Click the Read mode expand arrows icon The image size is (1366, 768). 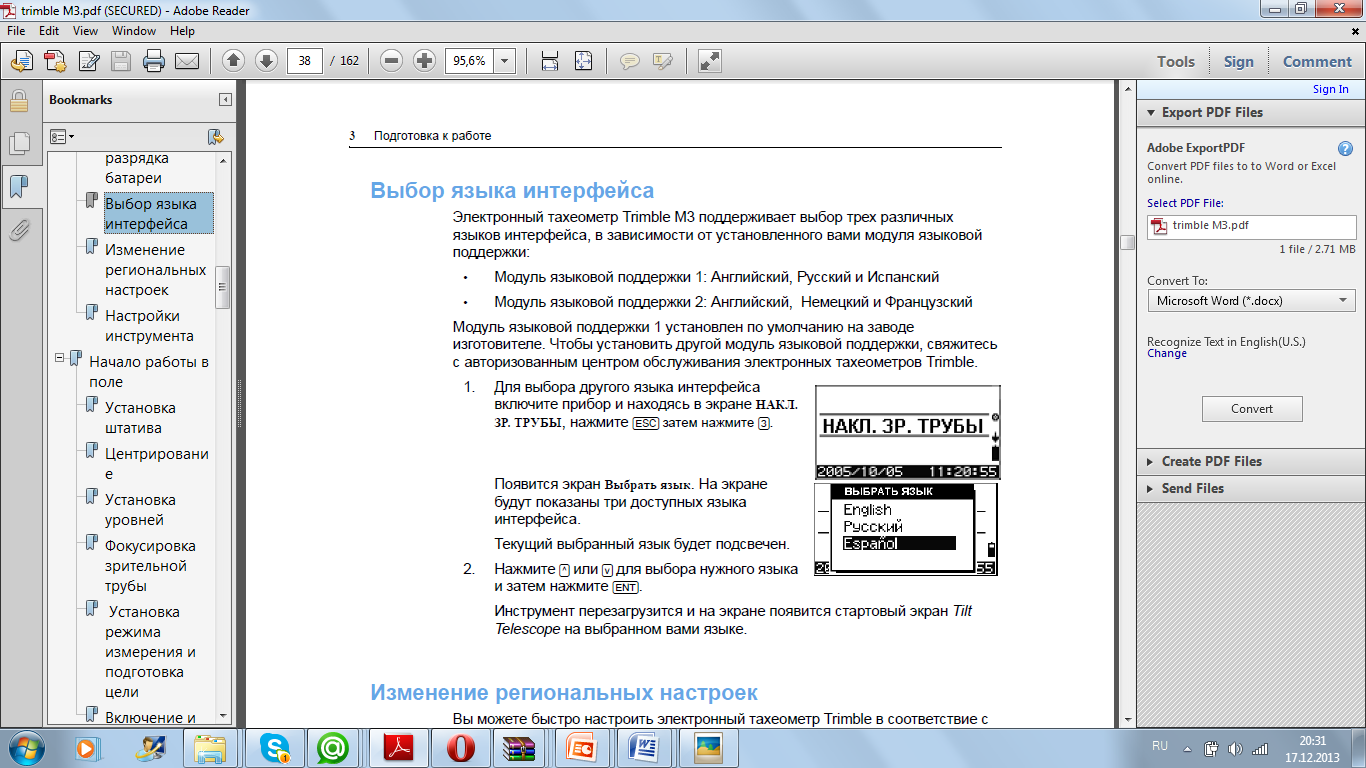(x=709, y=61)
